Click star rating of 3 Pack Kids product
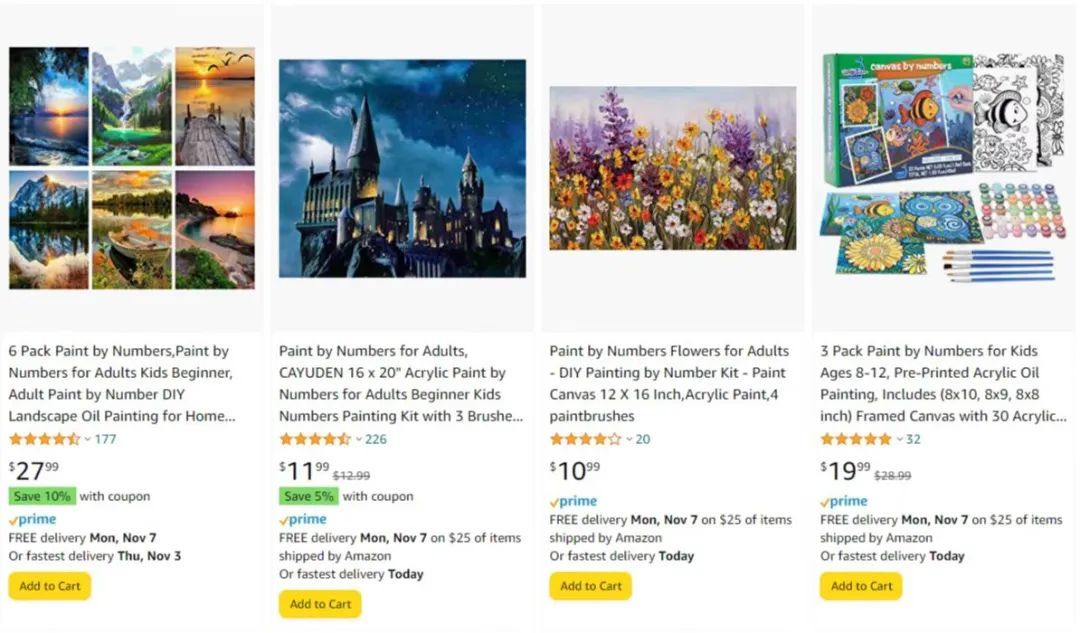Screen dimensions: 1080x633 855,439
